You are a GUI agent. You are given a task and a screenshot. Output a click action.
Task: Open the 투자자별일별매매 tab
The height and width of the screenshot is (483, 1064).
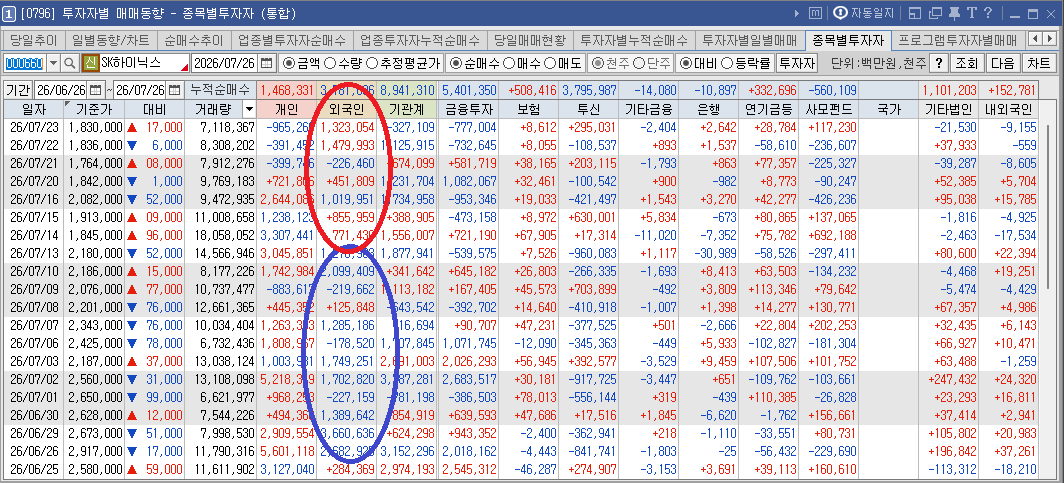(x=750, y=39)
